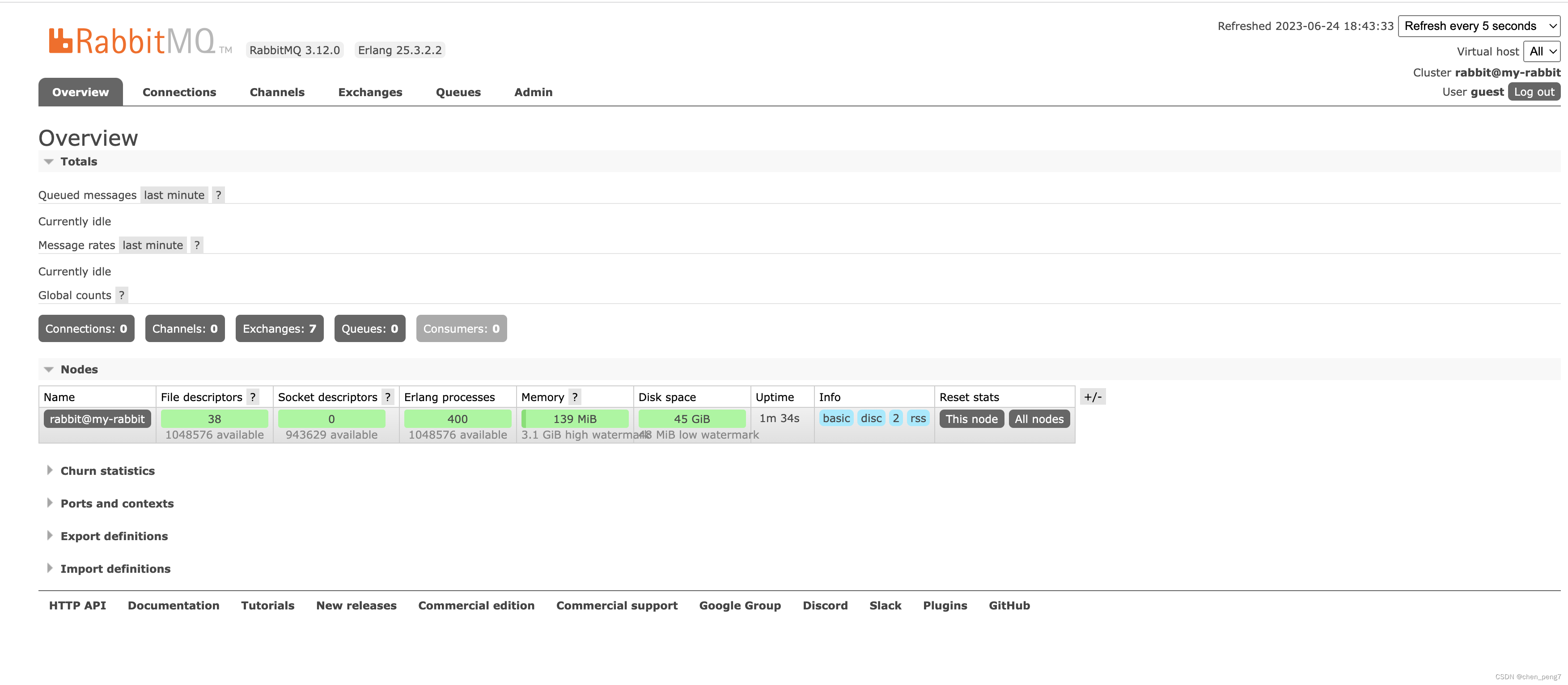The width and height of the screenshot is (1568, 685).
Task: Toggle node table columns with +/-
Action: (1093, 397)
